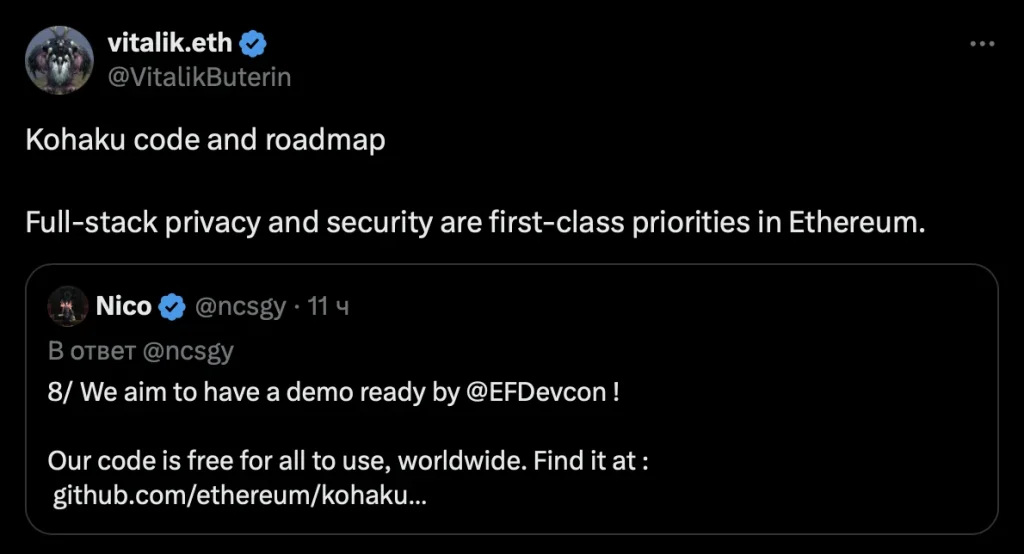
Task: Open the github.com/ethereum/kohaku link
Action: pos(239,496)
